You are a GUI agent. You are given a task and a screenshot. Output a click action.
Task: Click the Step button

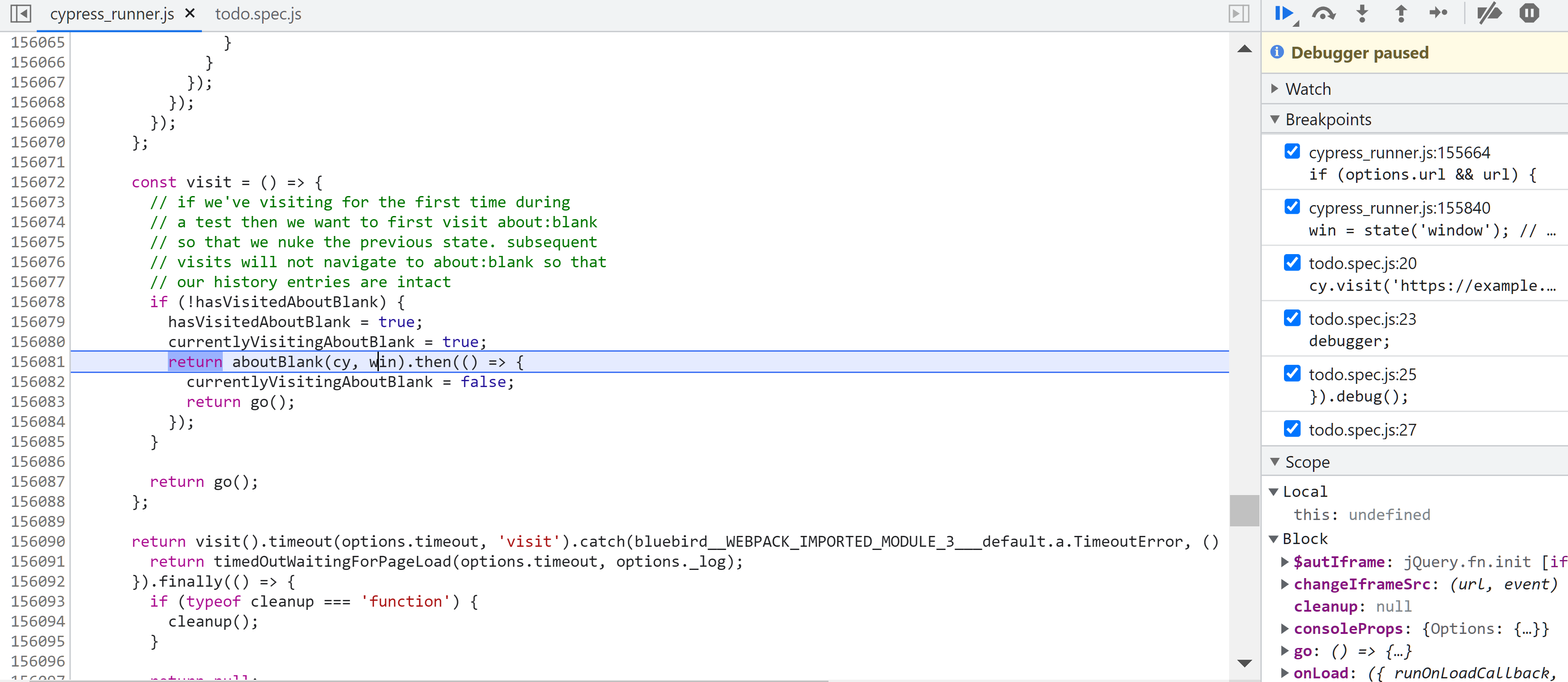coord(1438,14)
